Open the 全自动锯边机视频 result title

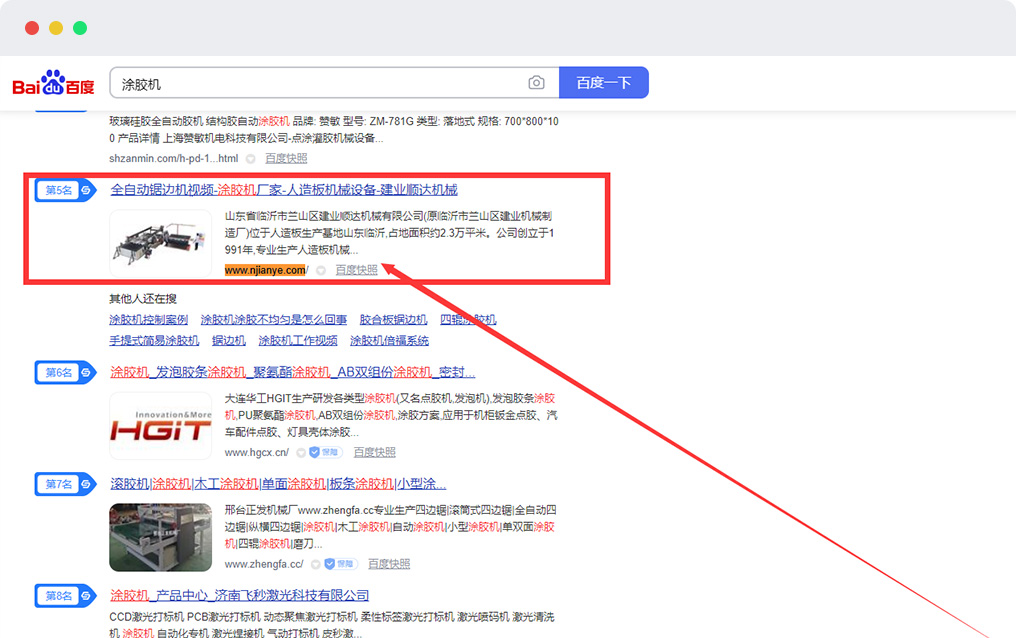(284, 190)
